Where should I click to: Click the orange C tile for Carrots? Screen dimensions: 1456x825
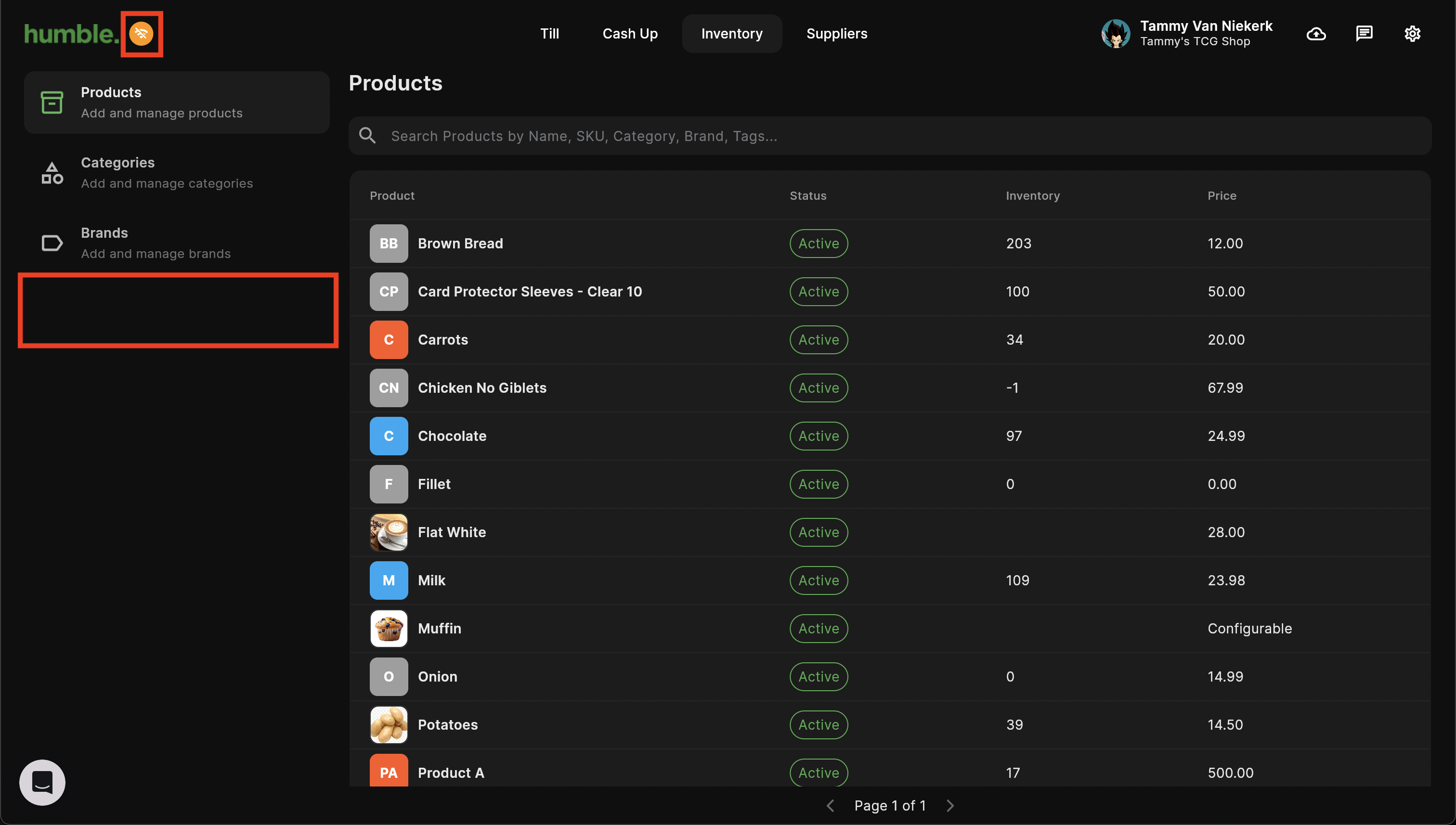click(x=389, y=339)
